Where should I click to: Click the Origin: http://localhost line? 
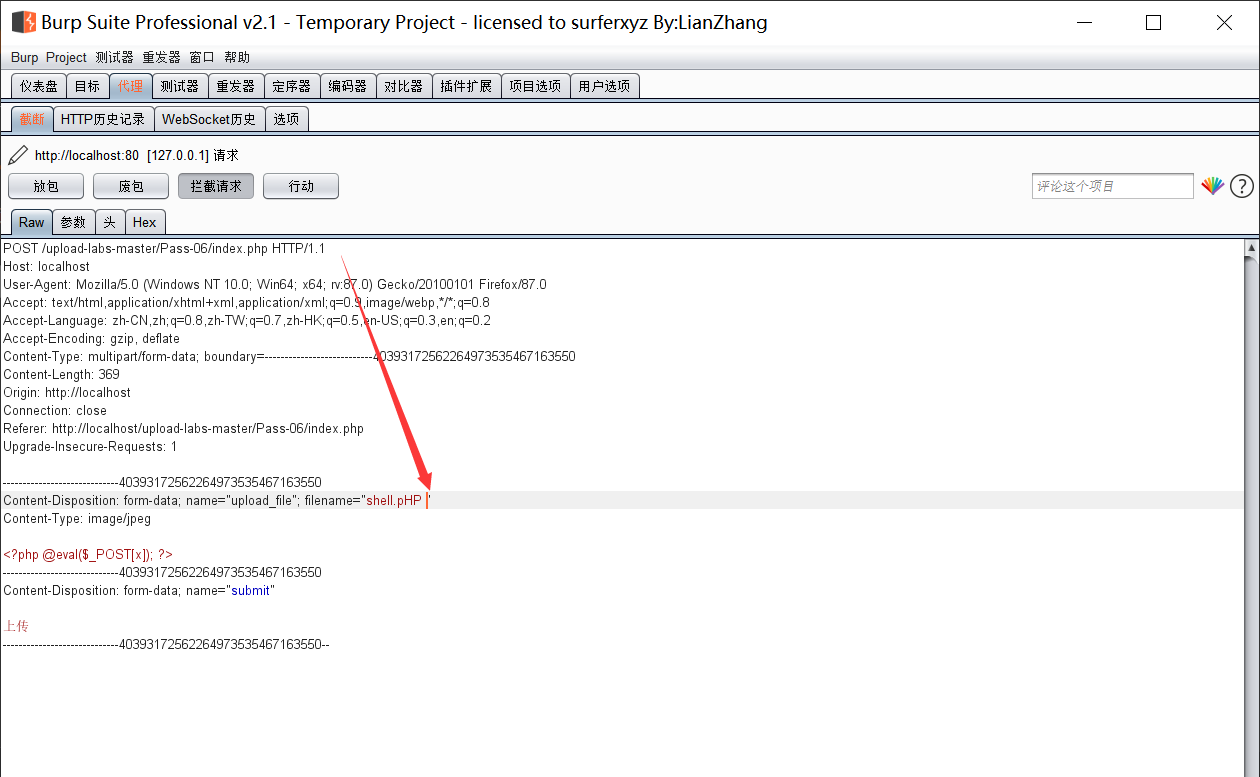pos(67,392)
